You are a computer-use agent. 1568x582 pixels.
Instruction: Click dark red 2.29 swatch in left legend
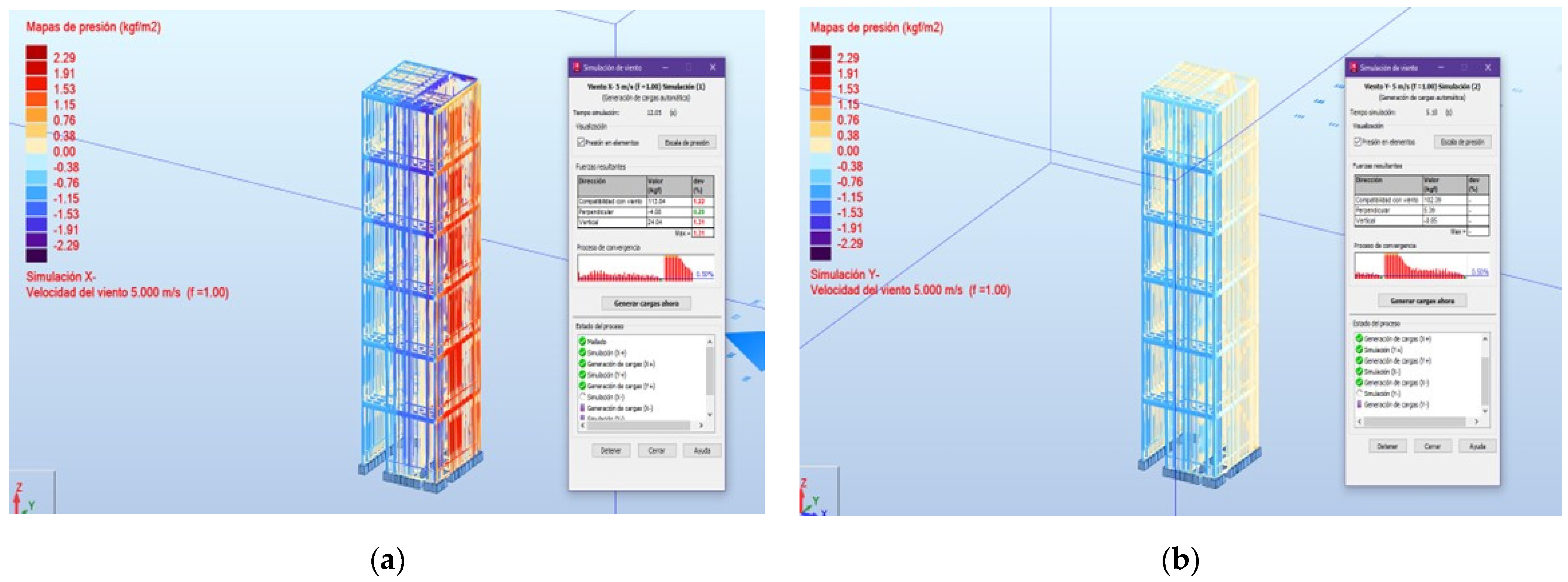click(36, 52)
